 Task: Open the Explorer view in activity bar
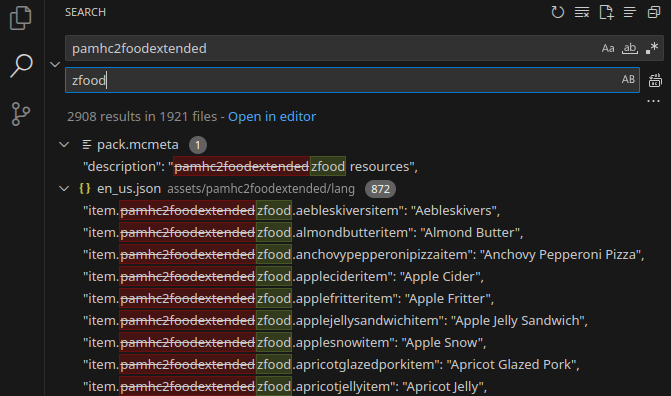tap(21, 18)
